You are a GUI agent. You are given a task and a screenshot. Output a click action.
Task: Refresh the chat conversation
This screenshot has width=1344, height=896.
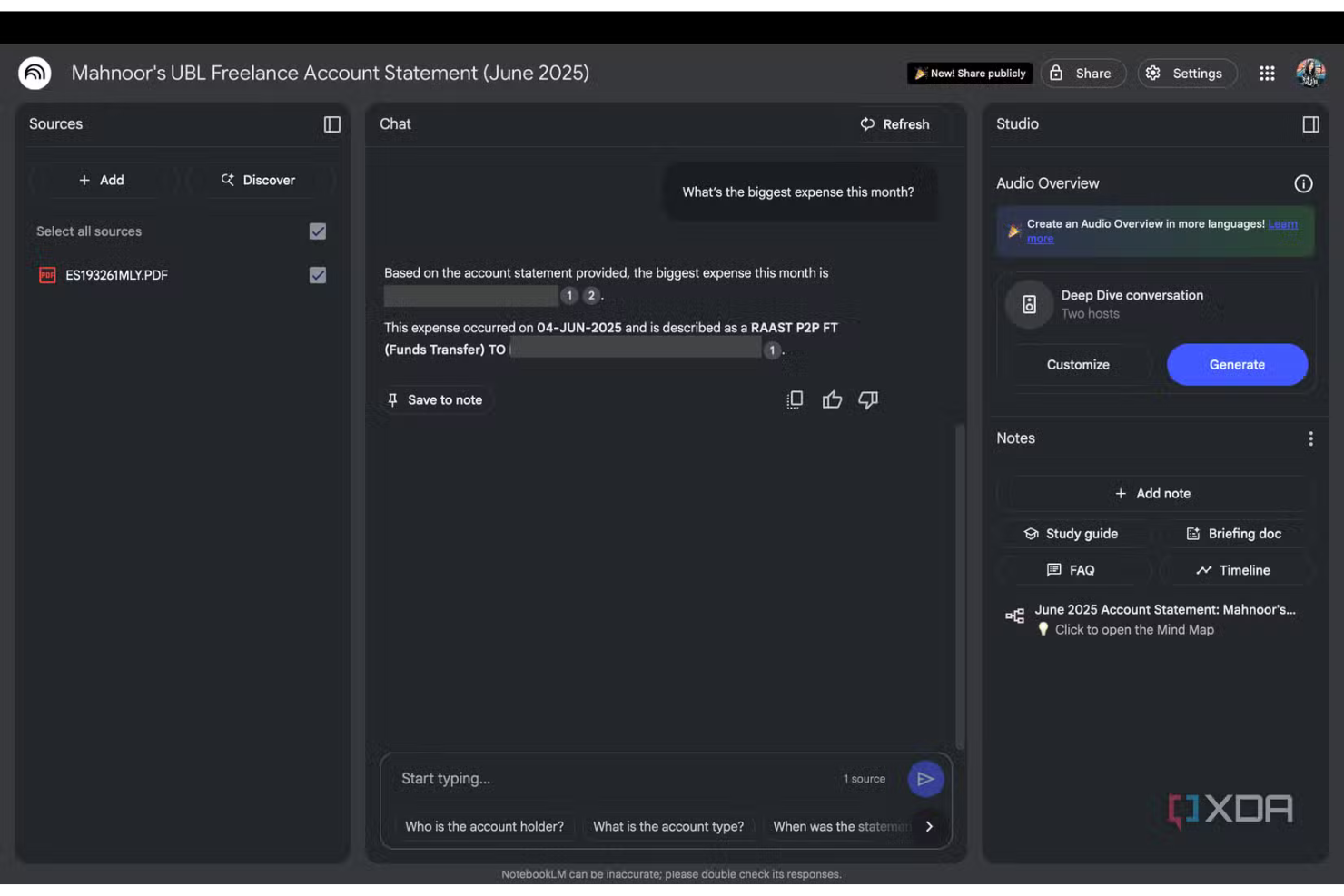[896, 124]
